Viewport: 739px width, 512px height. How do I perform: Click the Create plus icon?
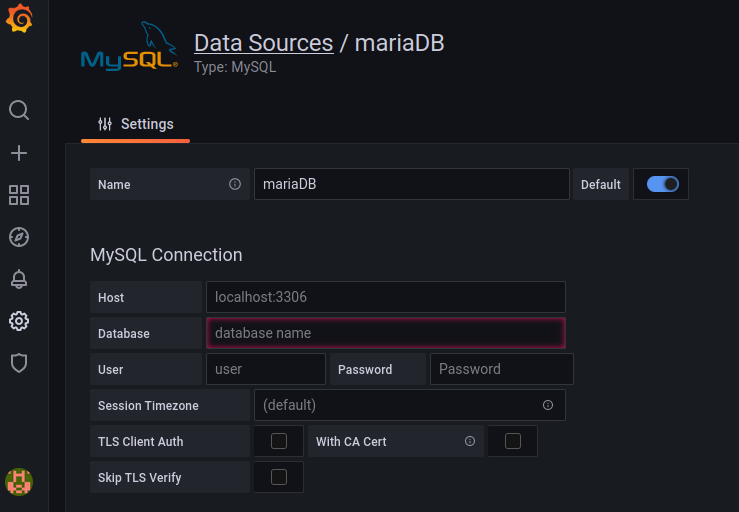tap(19, 153)
